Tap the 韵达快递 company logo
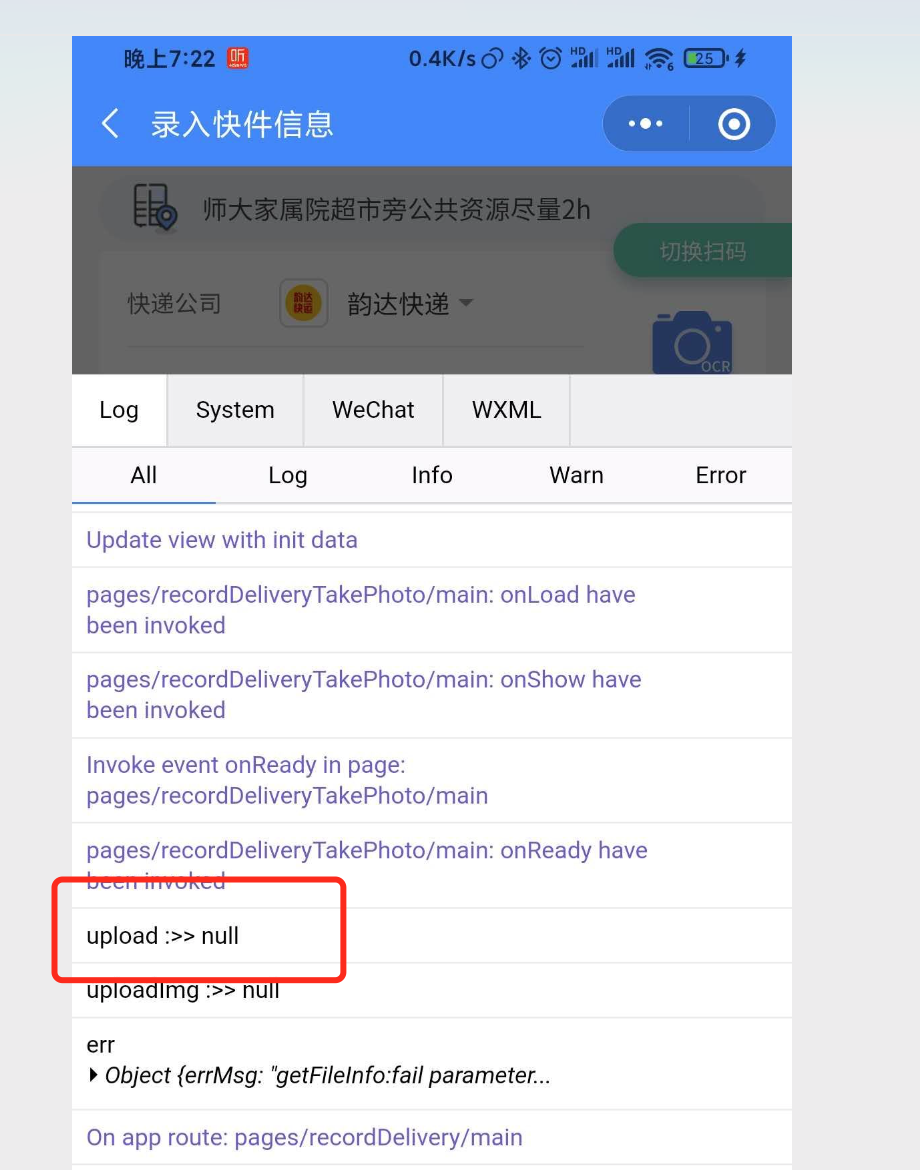 coord(303,303)
